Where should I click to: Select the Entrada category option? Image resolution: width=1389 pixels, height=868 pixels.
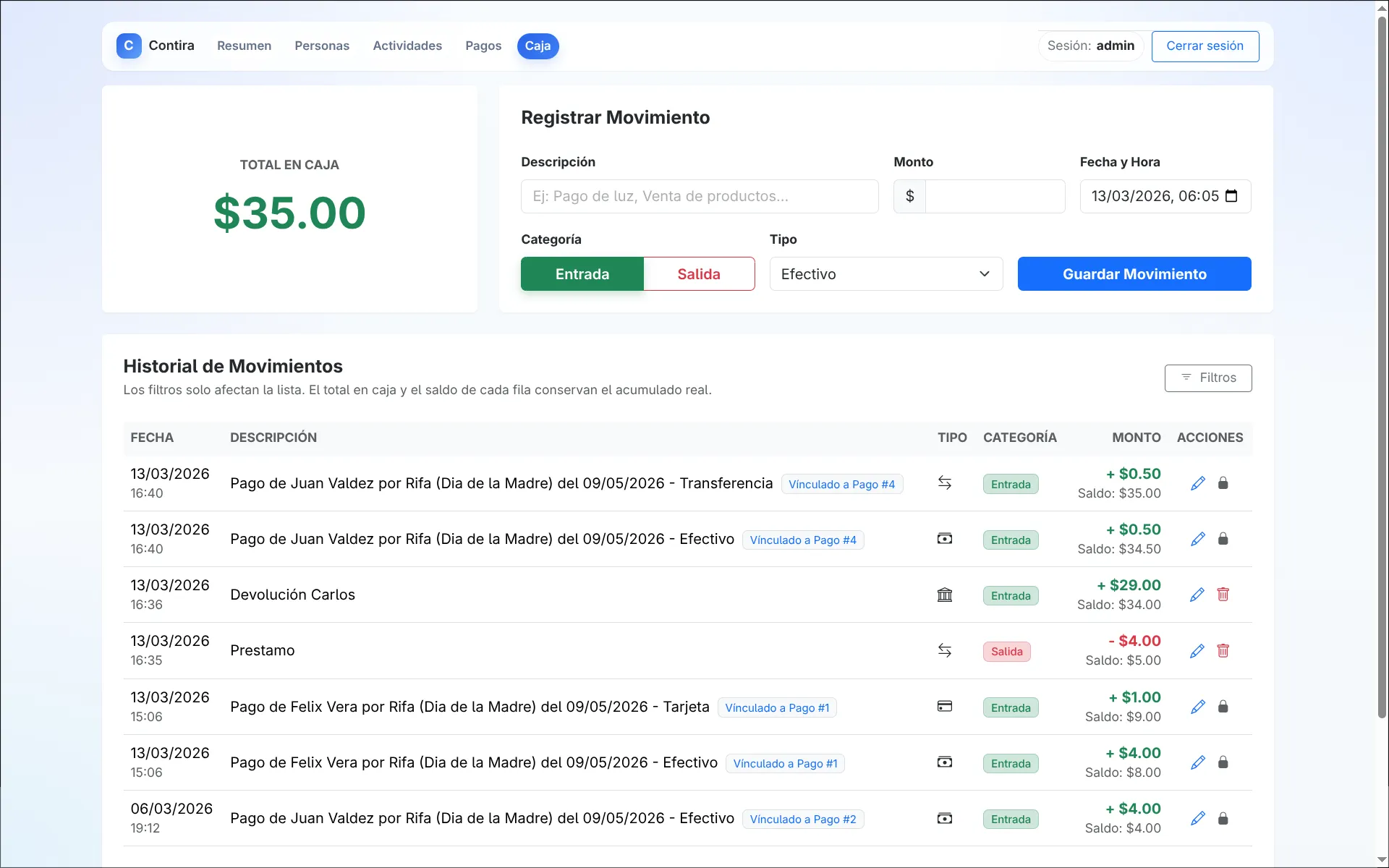pyautogui.click(x=582, y=273)
